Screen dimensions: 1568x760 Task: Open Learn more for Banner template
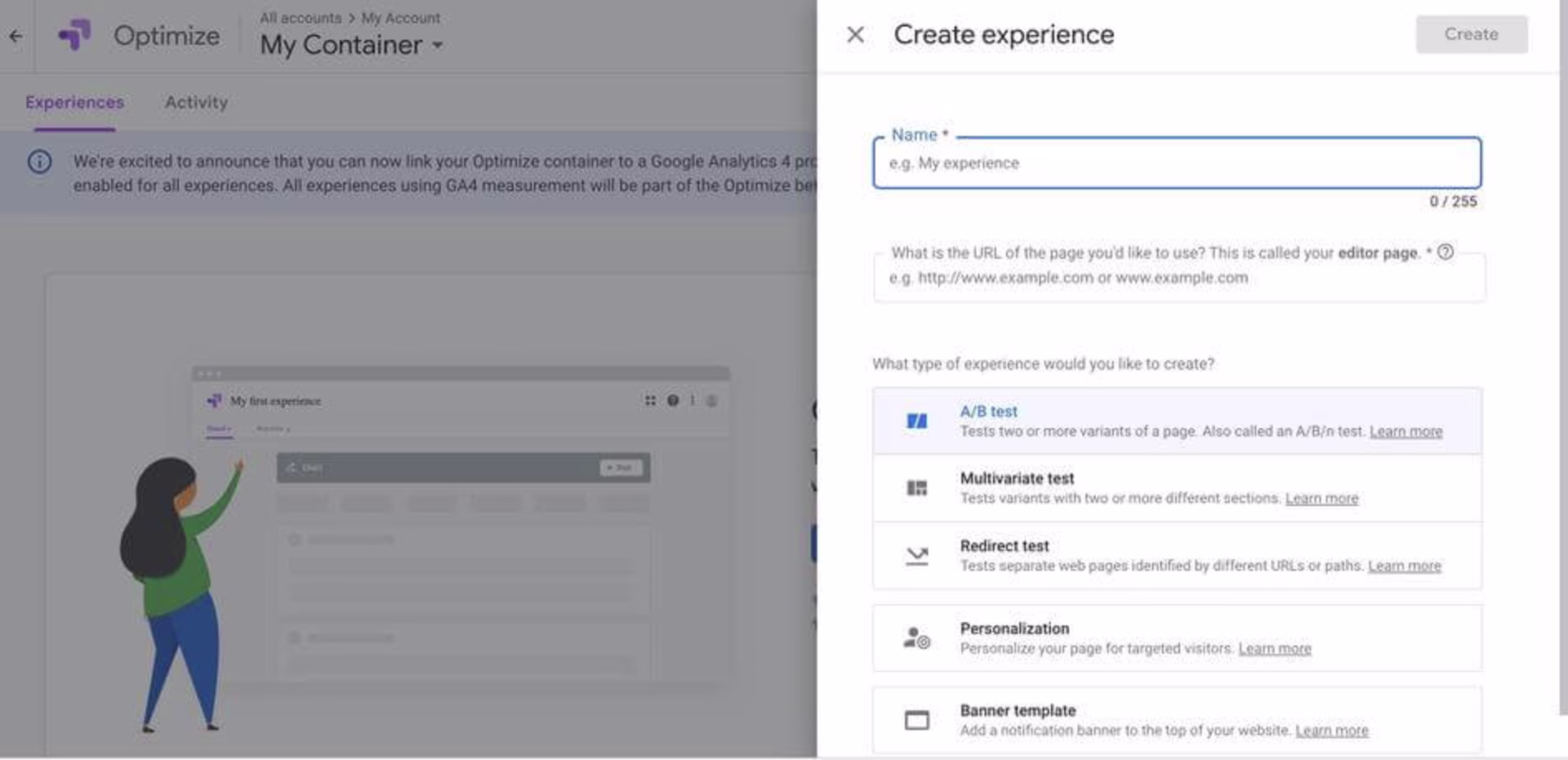pos(1332,731)
